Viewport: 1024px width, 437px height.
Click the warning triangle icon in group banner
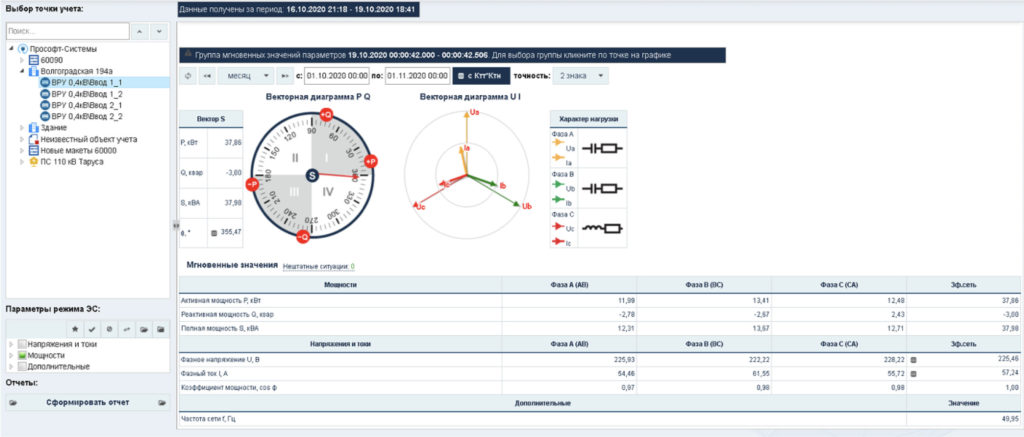coord(187,55)
